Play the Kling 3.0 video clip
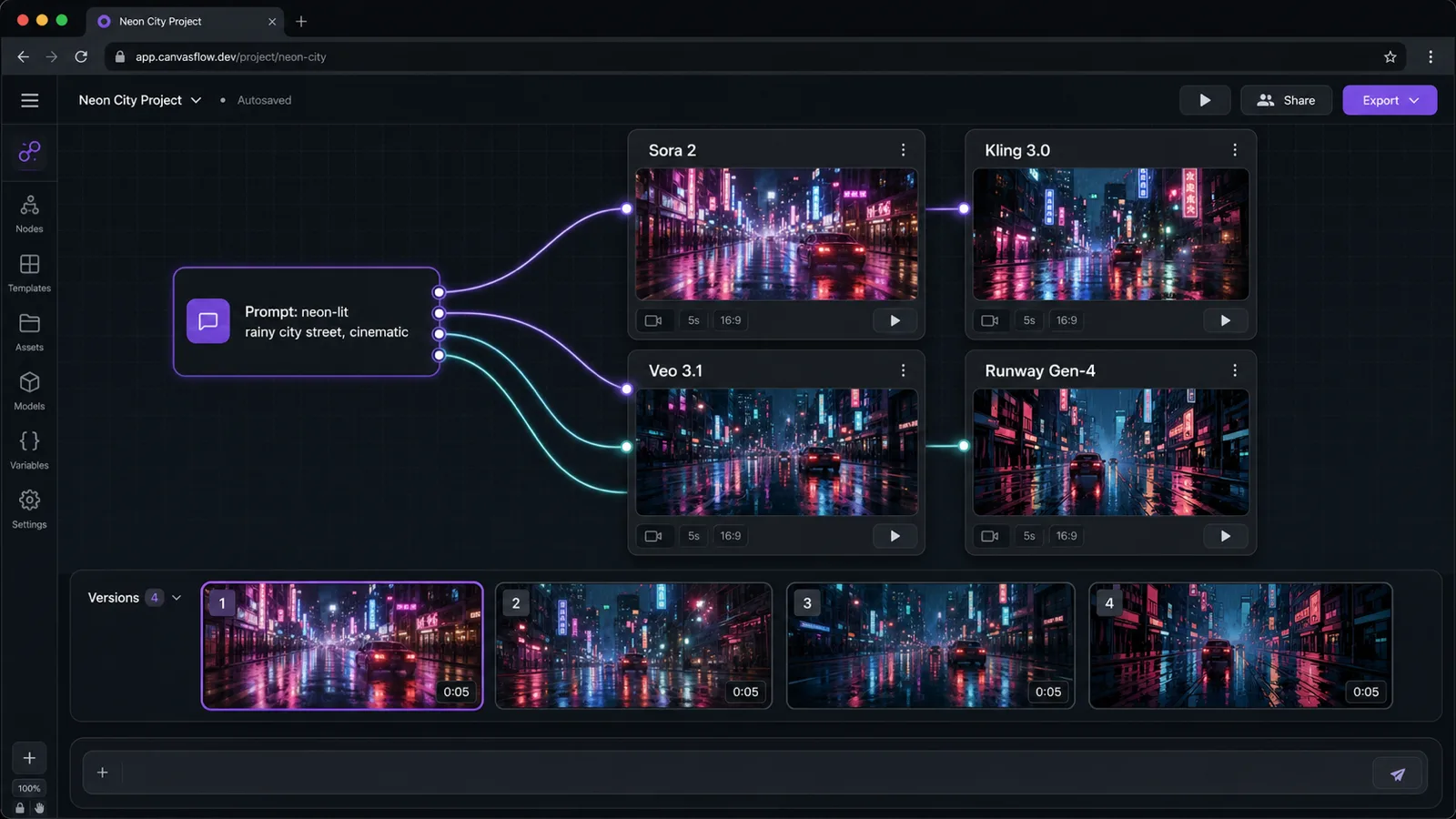The width and height of the screenshot is (1456, 819). 1226,320
